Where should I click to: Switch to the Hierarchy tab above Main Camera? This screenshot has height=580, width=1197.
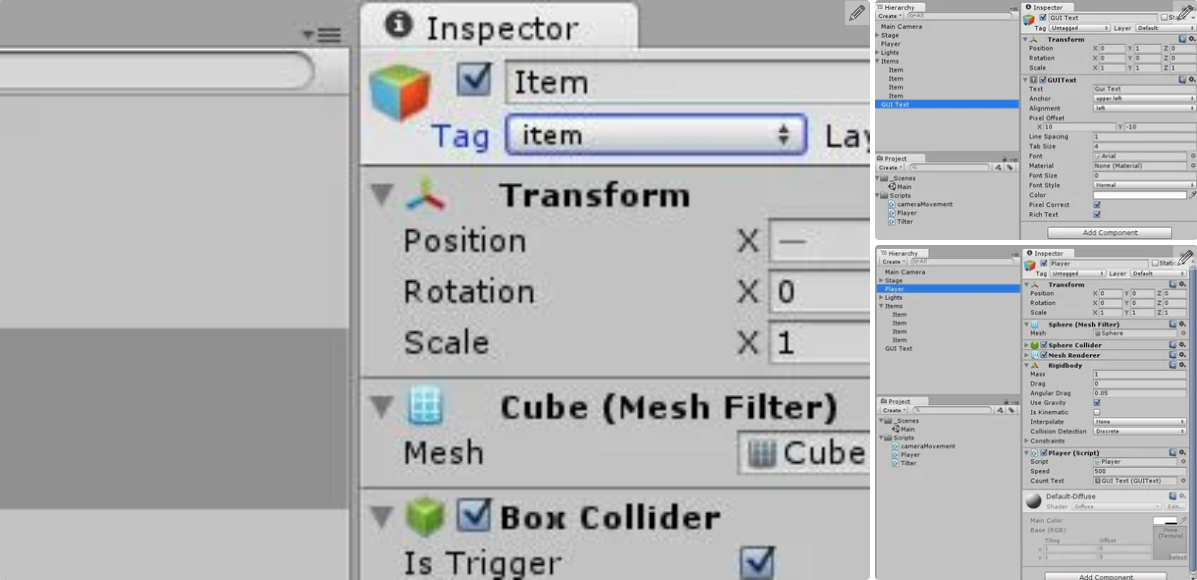tap(899, 7)
